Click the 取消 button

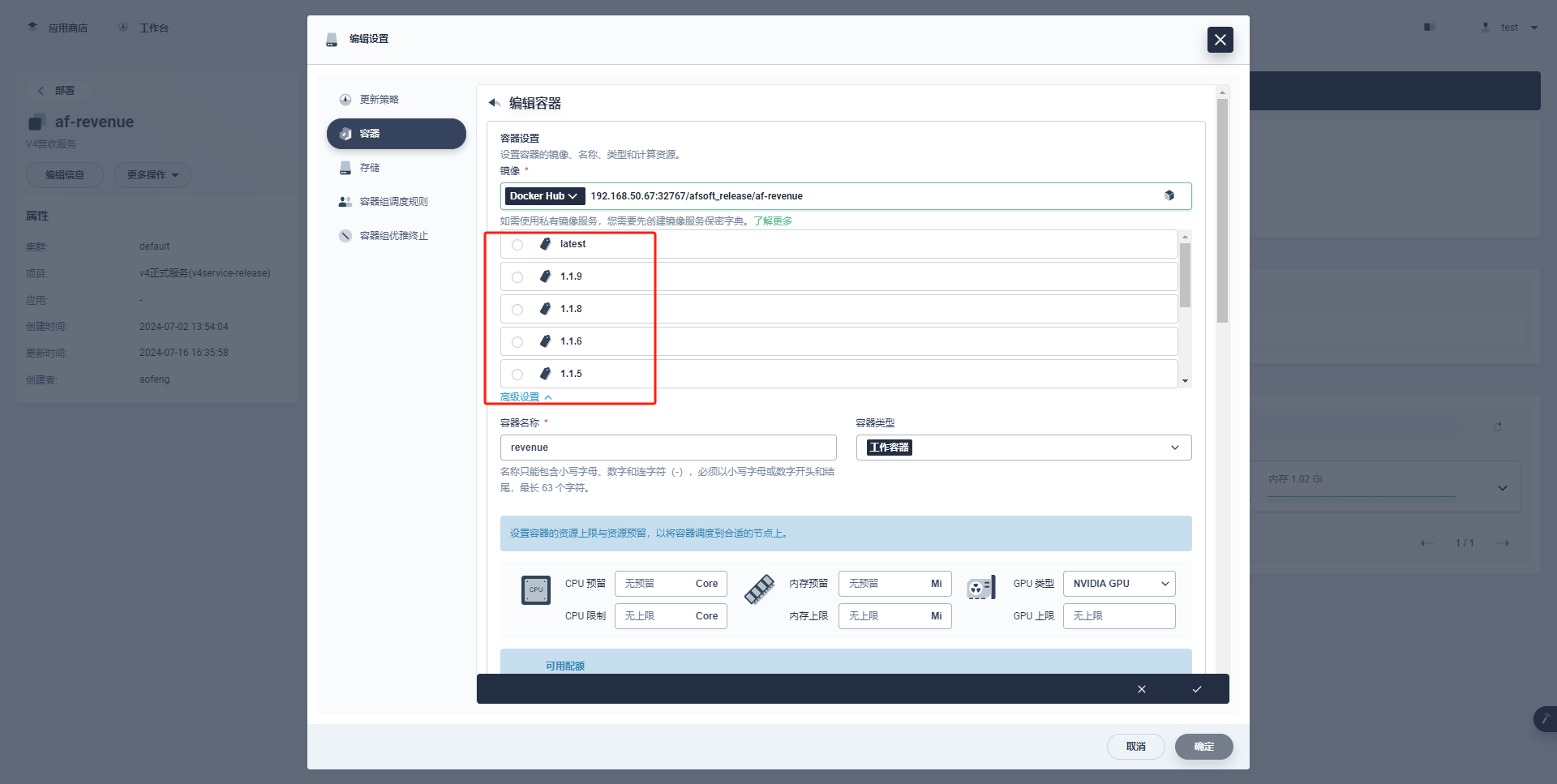point(1136,747)
